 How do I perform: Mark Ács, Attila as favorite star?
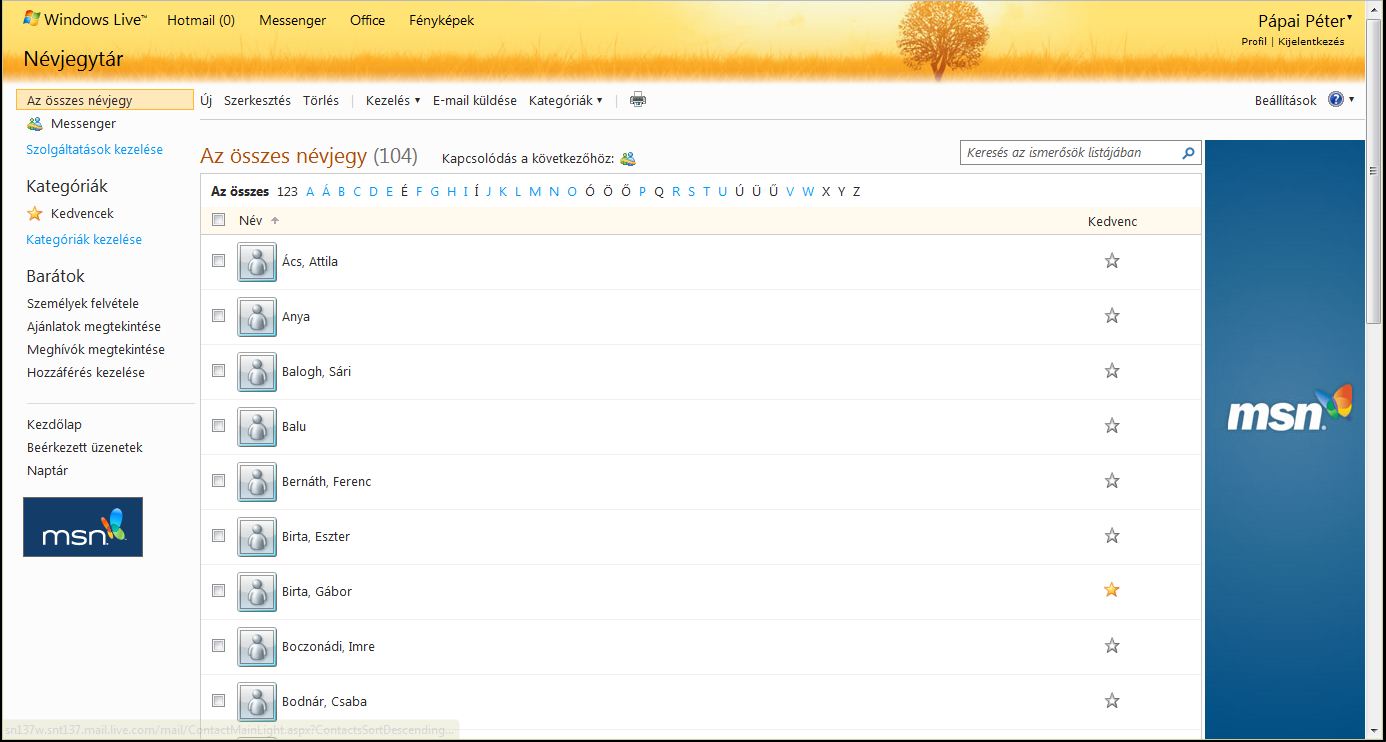pyautogui.click(x=1112, y=261)
